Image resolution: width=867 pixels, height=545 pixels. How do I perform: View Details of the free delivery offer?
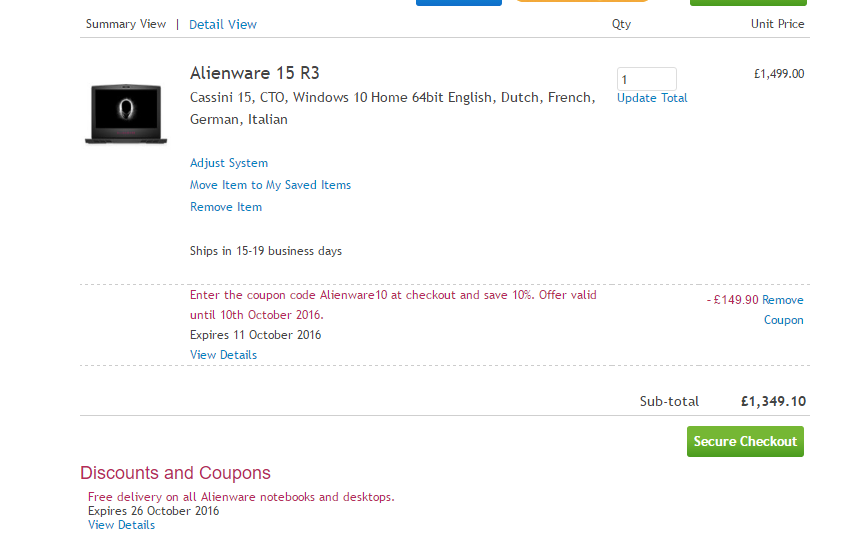pyautogui.click(x=121, y=525)
